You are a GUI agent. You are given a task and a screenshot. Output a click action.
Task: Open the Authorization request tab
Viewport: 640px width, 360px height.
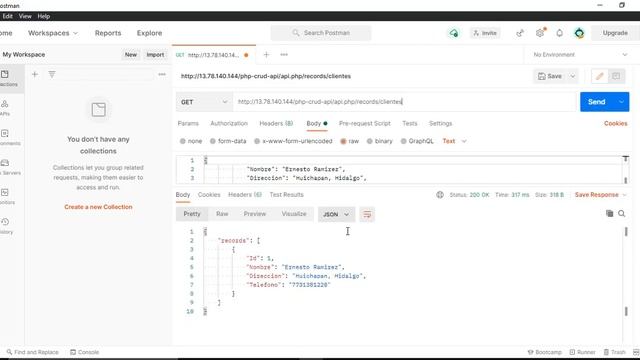229,123
